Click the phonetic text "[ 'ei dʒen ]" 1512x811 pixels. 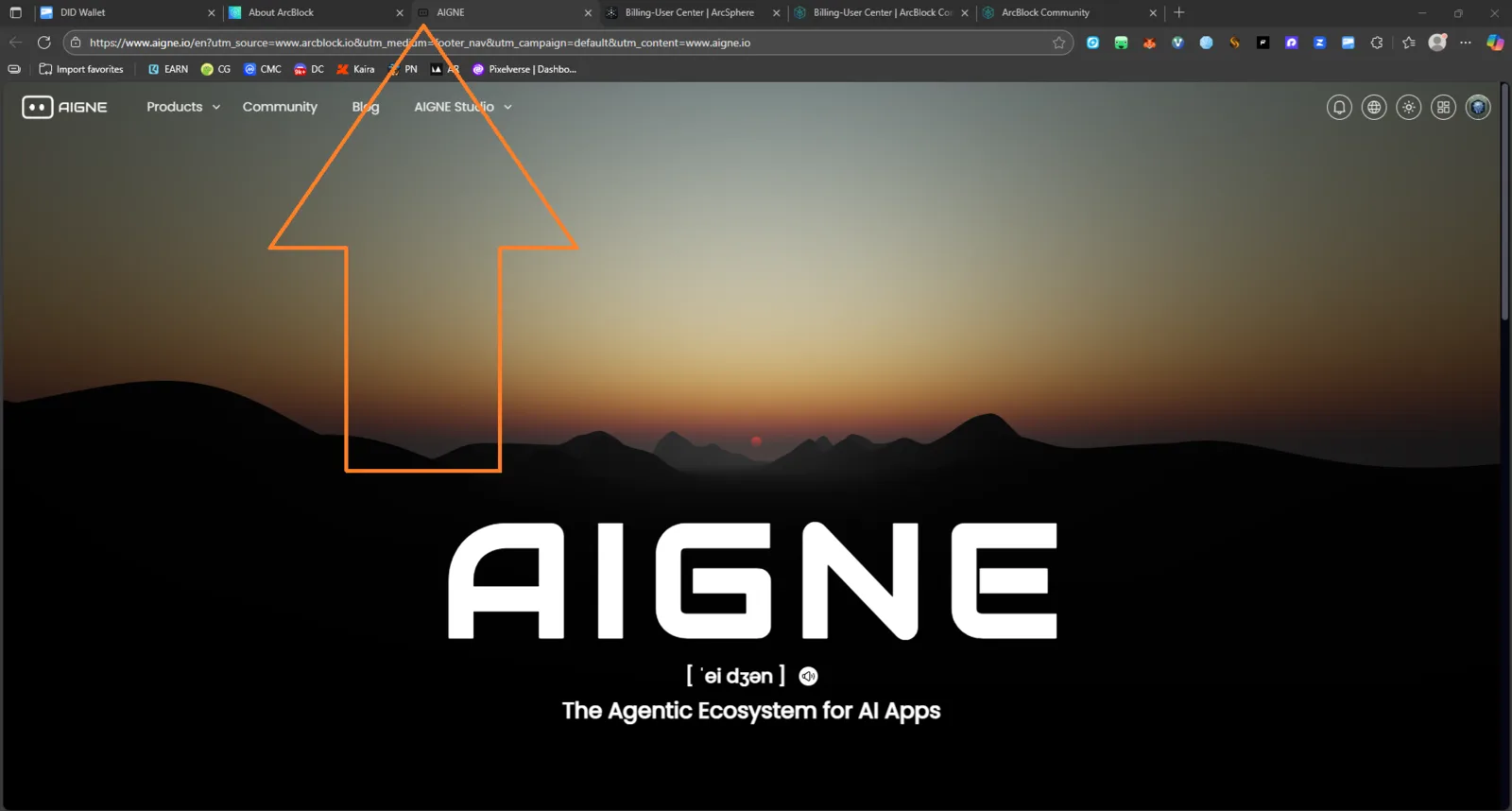coord(735,676)
